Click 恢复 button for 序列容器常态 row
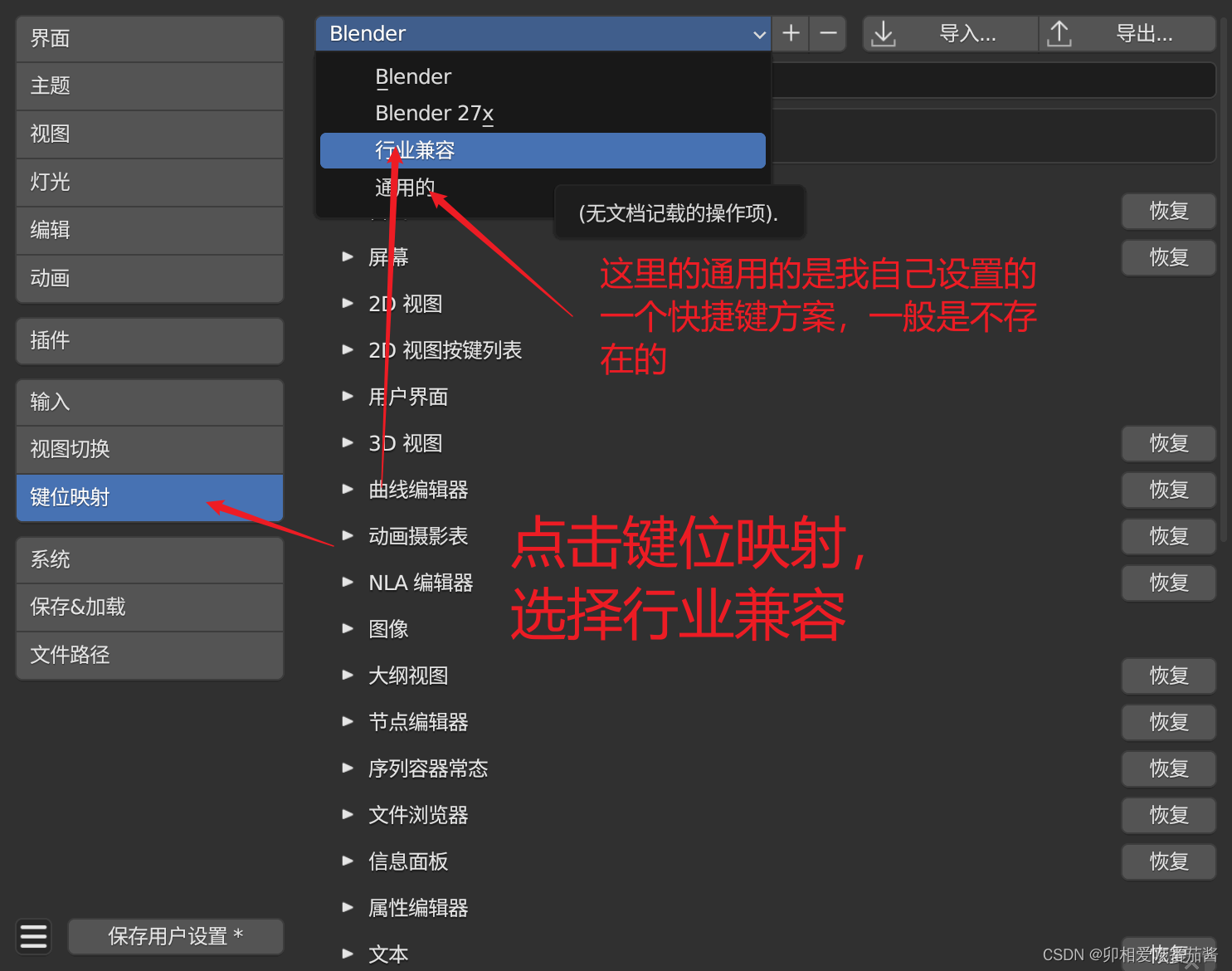Image resolution: width=1232 pixels, height=971 pixels. (x=1169, y=769)
